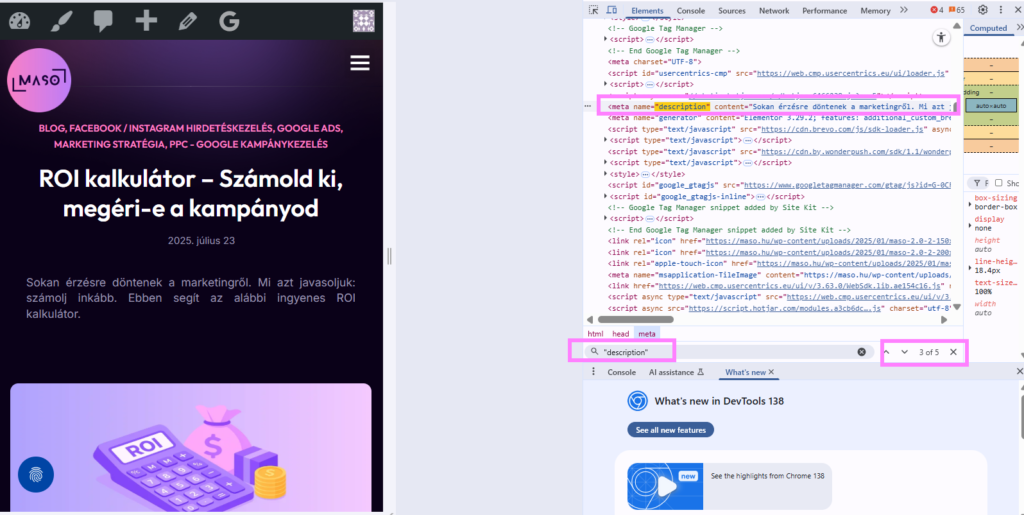Open DevTools settings gear
The height and width of the screenshot is (515, 1024).
tap(983, 10)
